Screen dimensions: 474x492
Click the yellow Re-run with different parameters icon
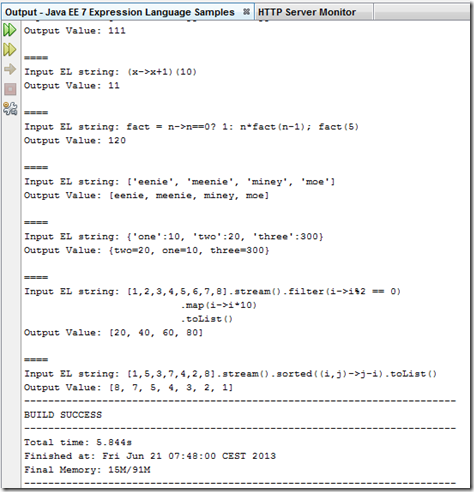pos(10,50)
